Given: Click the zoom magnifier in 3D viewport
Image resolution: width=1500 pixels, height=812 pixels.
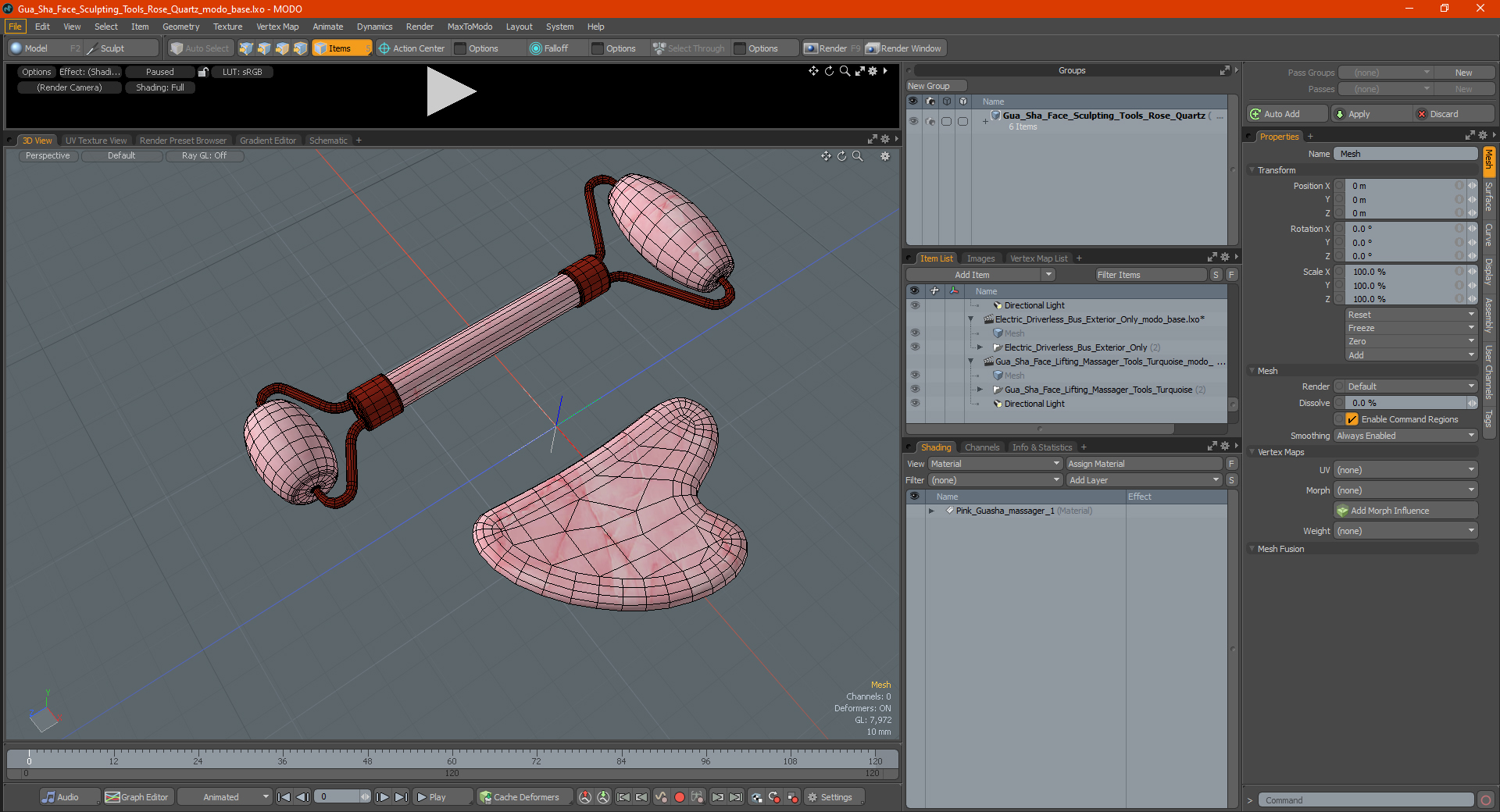Looking at the screenshot, I should click(857, 156).
